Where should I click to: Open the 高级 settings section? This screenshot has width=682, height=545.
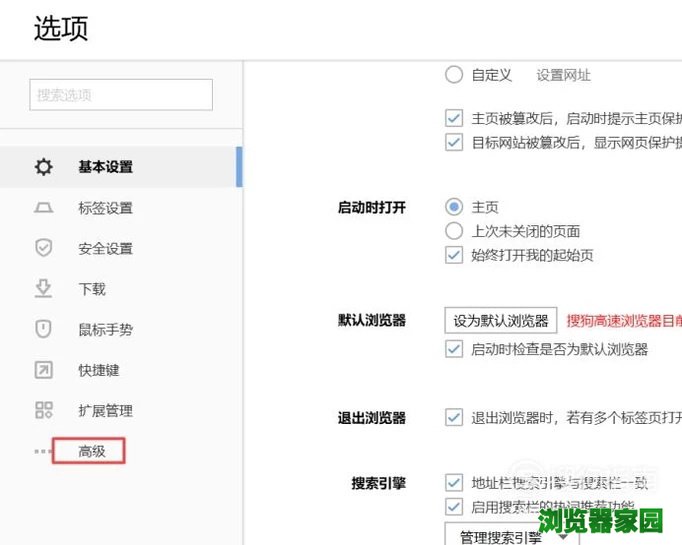[92, 452]
